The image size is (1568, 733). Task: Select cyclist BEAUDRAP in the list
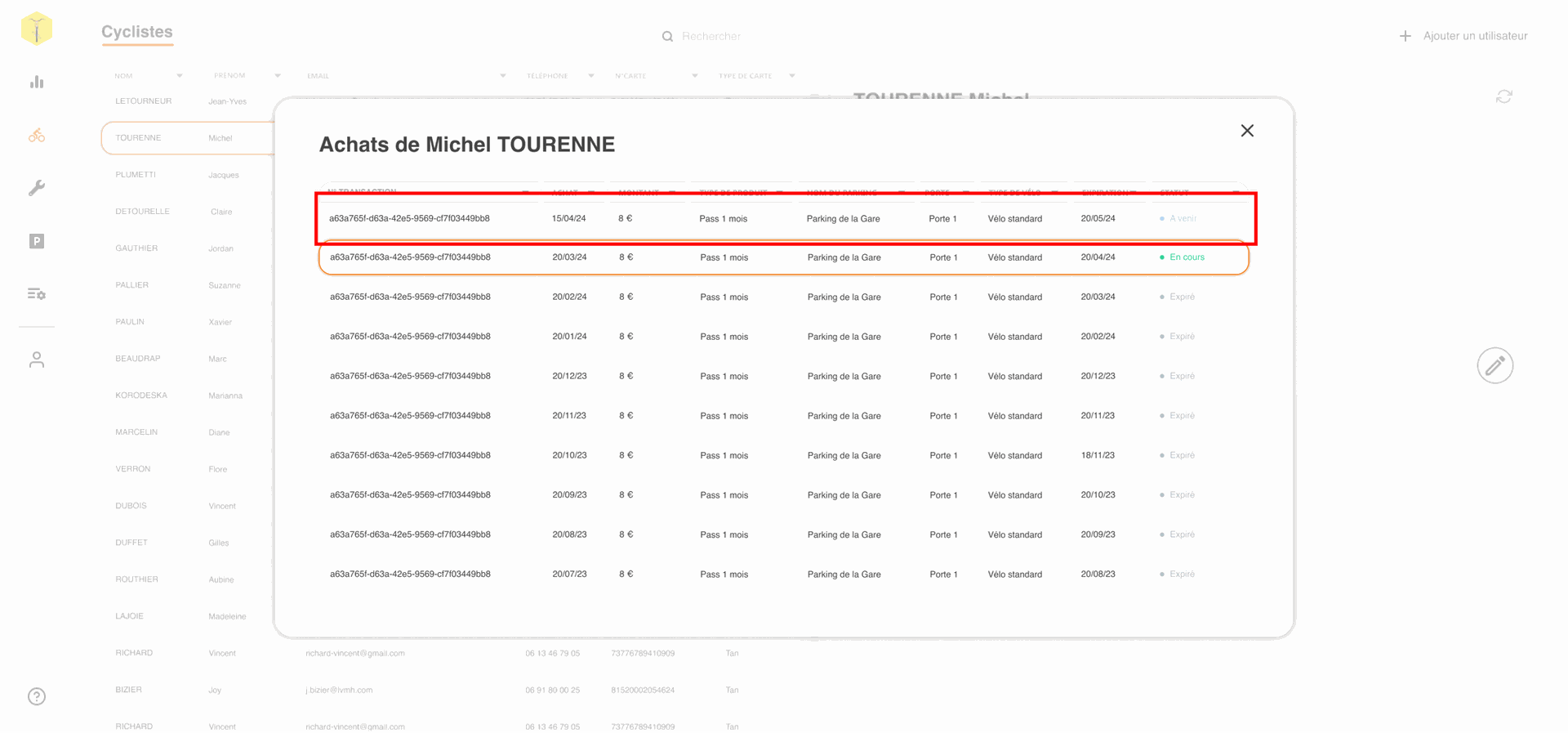click(137, 359)
